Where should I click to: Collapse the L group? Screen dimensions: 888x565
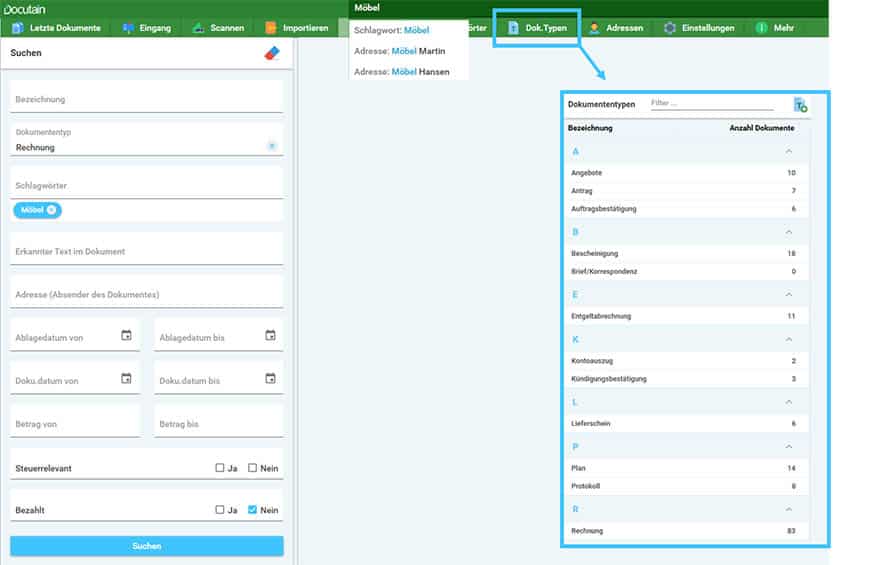(789, 402)
